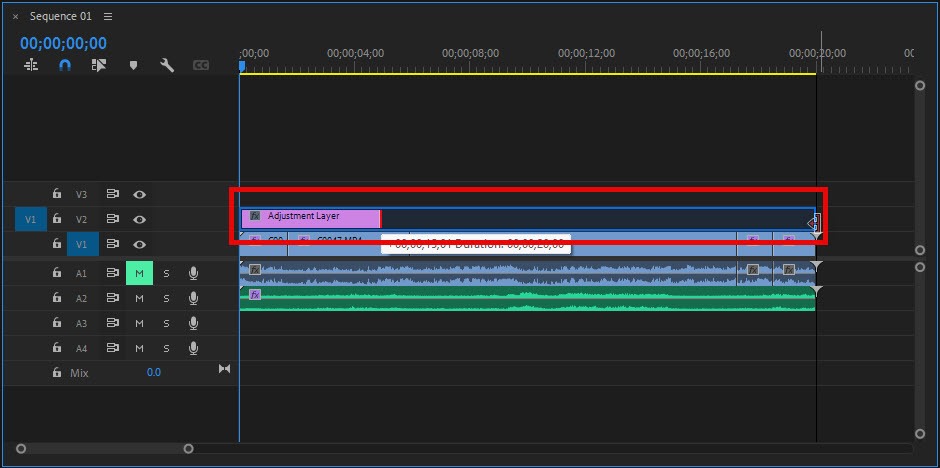Solo track A3
This screenshot has height=468, width=940.
click(166, 323)
